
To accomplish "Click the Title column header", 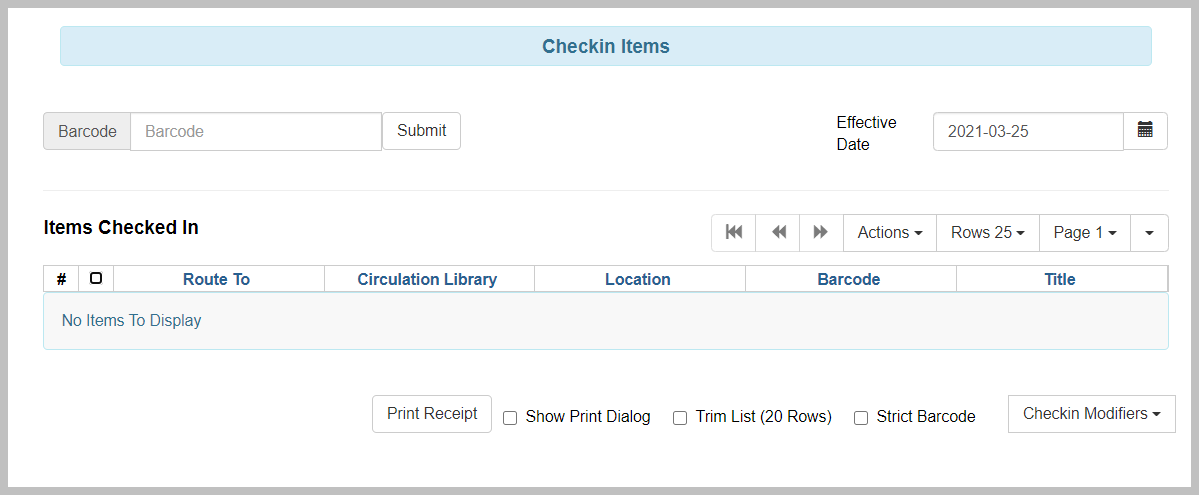I will pos(1060,279).
